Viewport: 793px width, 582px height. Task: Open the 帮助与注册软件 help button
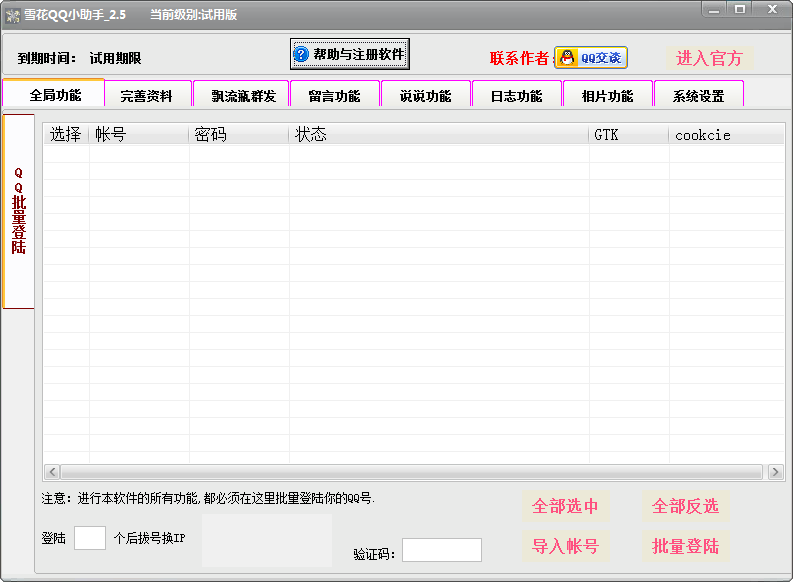(x=349, y=54)
